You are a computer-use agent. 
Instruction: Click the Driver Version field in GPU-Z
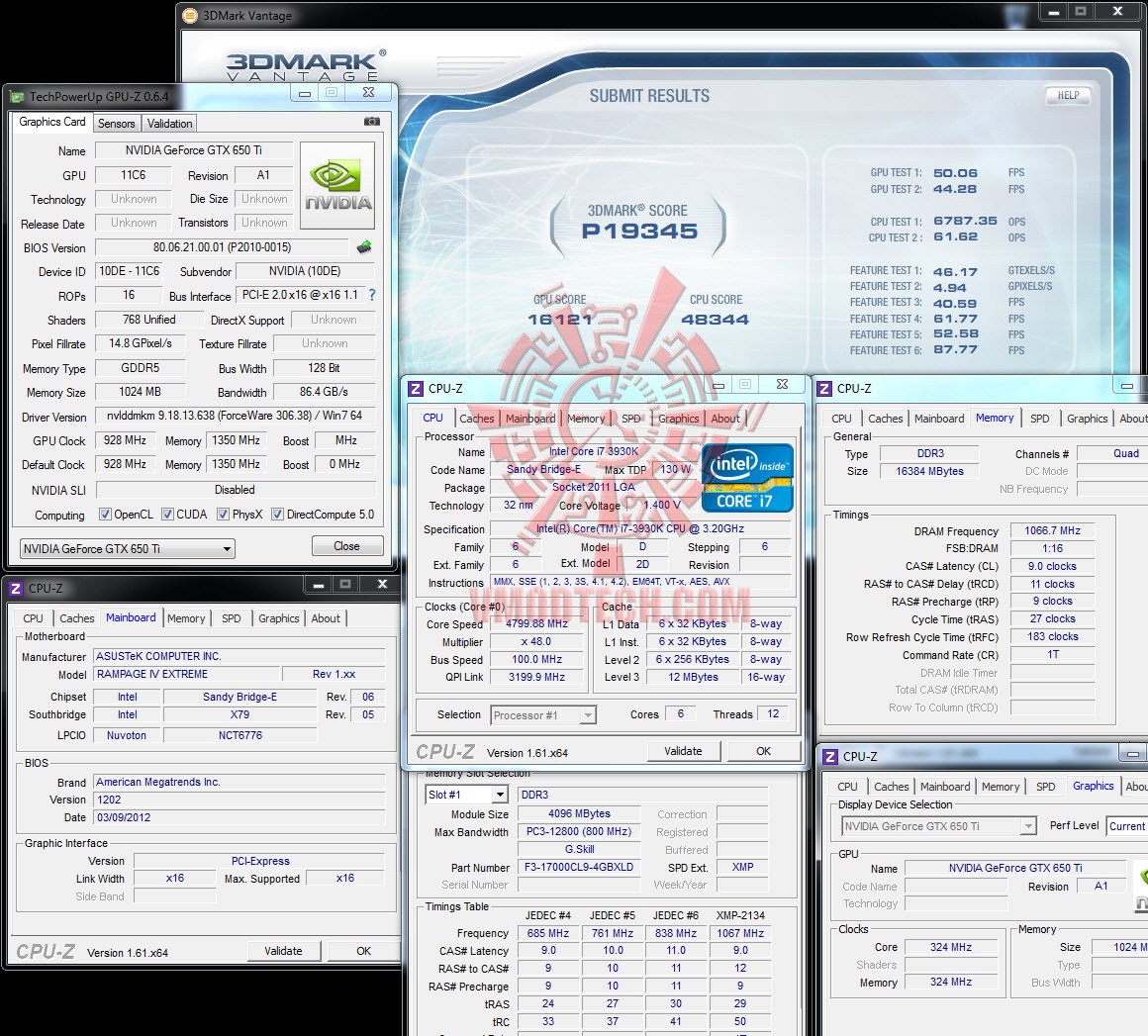[235, 416]
